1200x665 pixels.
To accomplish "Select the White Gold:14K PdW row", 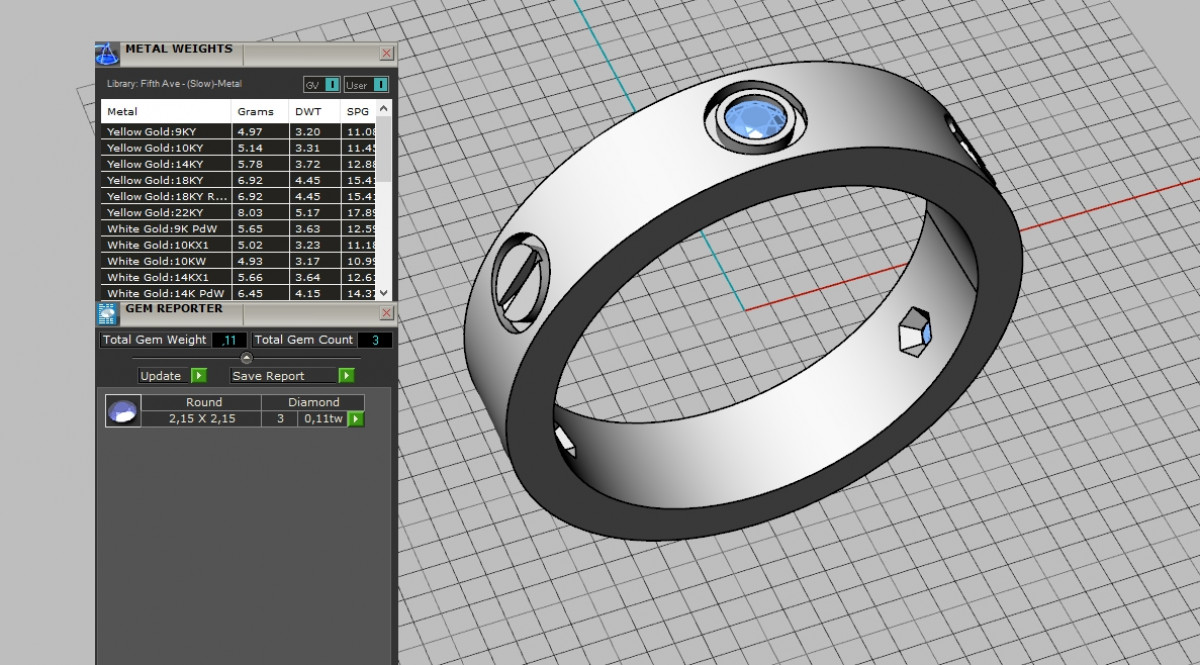I will point(165,293).
